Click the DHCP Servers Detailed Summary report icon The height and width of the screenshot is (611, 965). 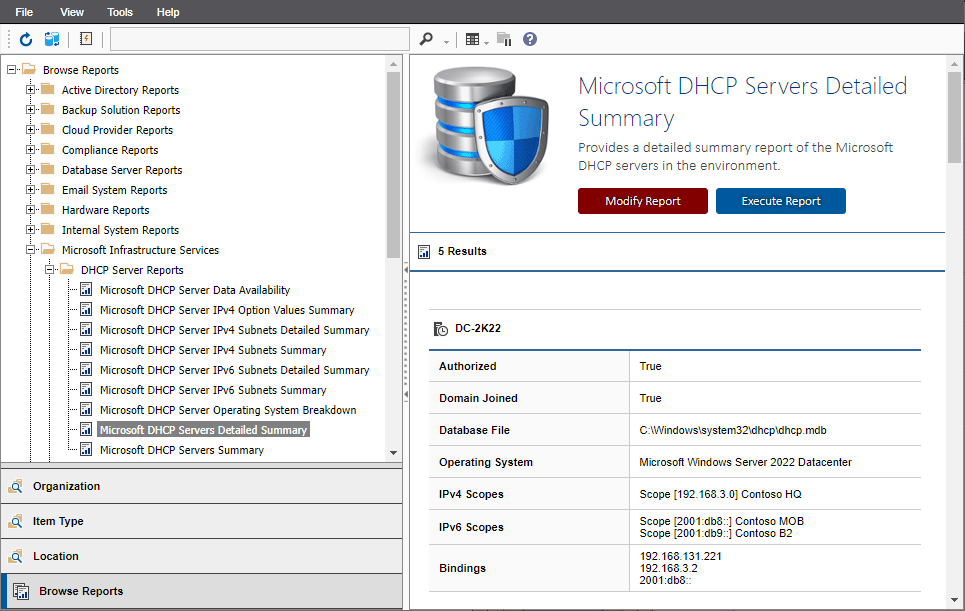pos(87,429)
